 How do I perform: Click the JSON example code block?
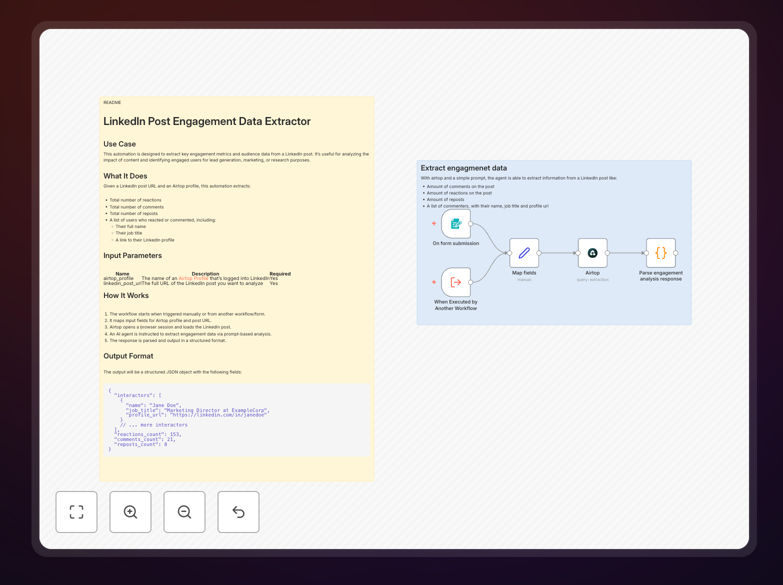(x=237, y=420)
